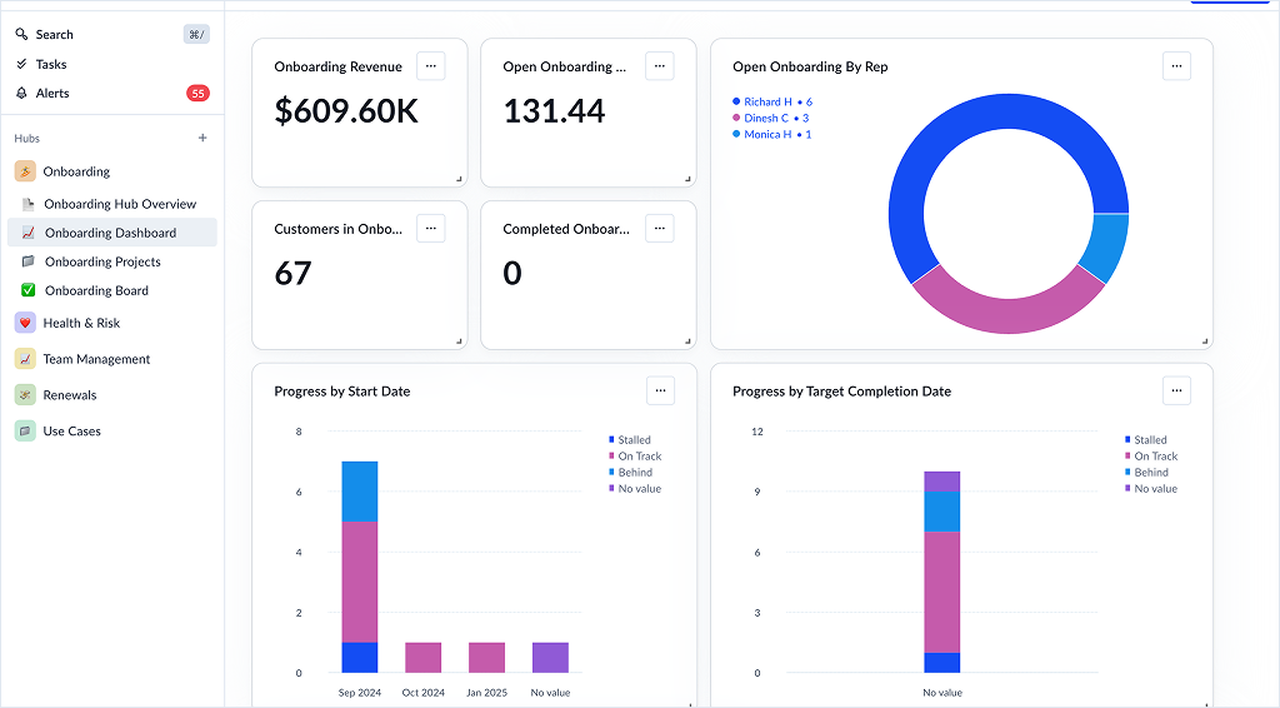Click the Alerts bell icon

coord(22,93)
